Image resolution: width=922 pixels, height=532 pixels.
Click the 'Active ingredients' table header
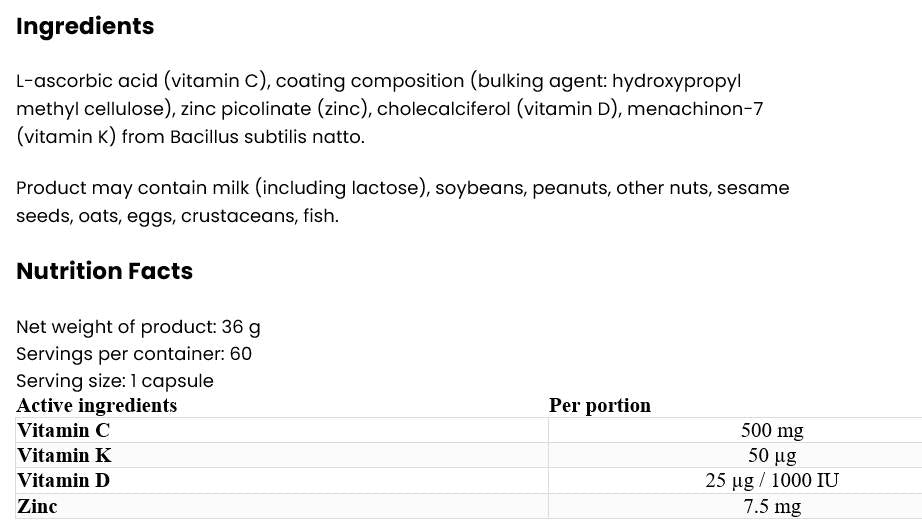(97, 405)
